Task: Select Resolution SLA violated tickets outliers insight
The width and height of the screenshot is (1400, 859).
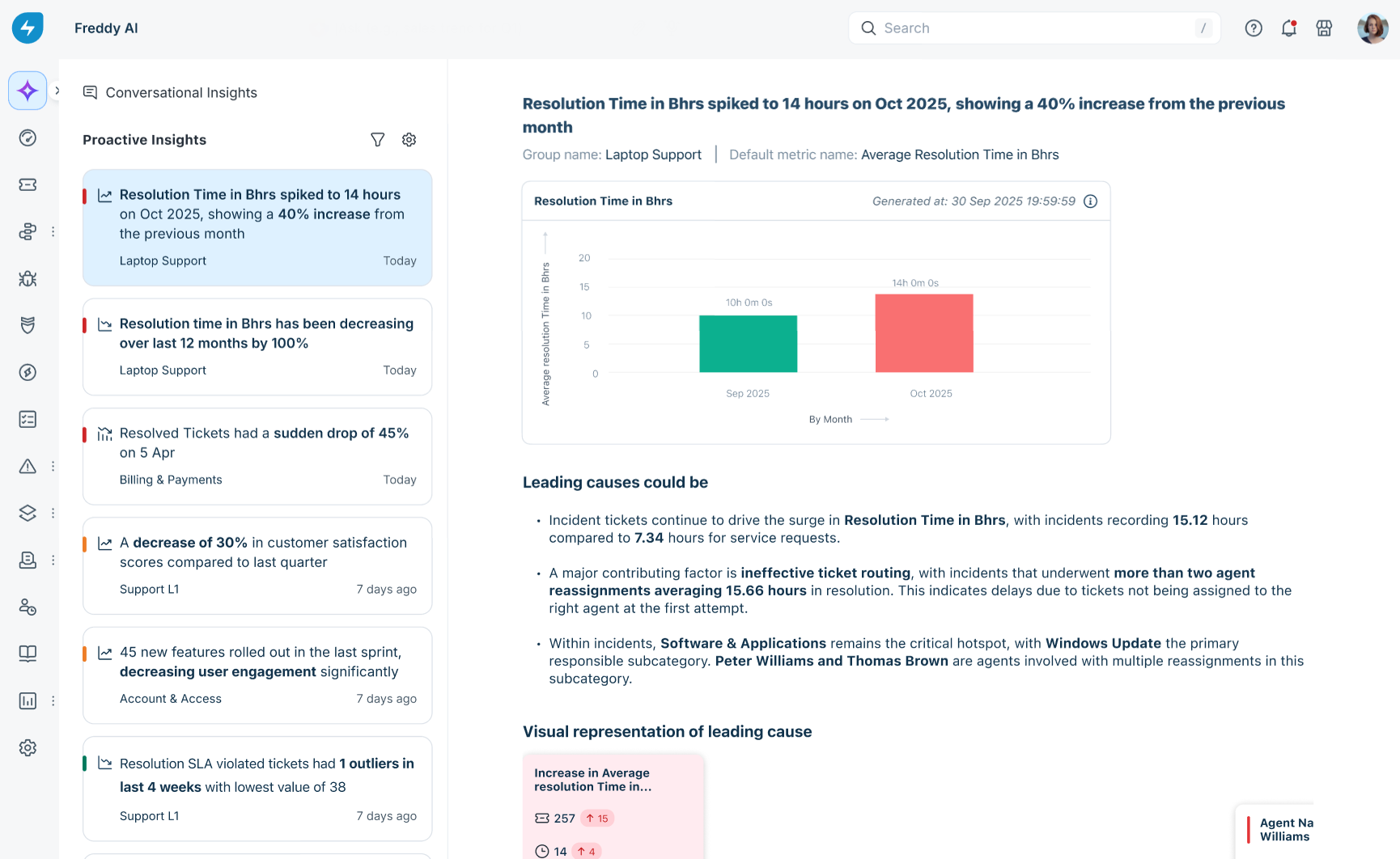Action: point(257,789)
